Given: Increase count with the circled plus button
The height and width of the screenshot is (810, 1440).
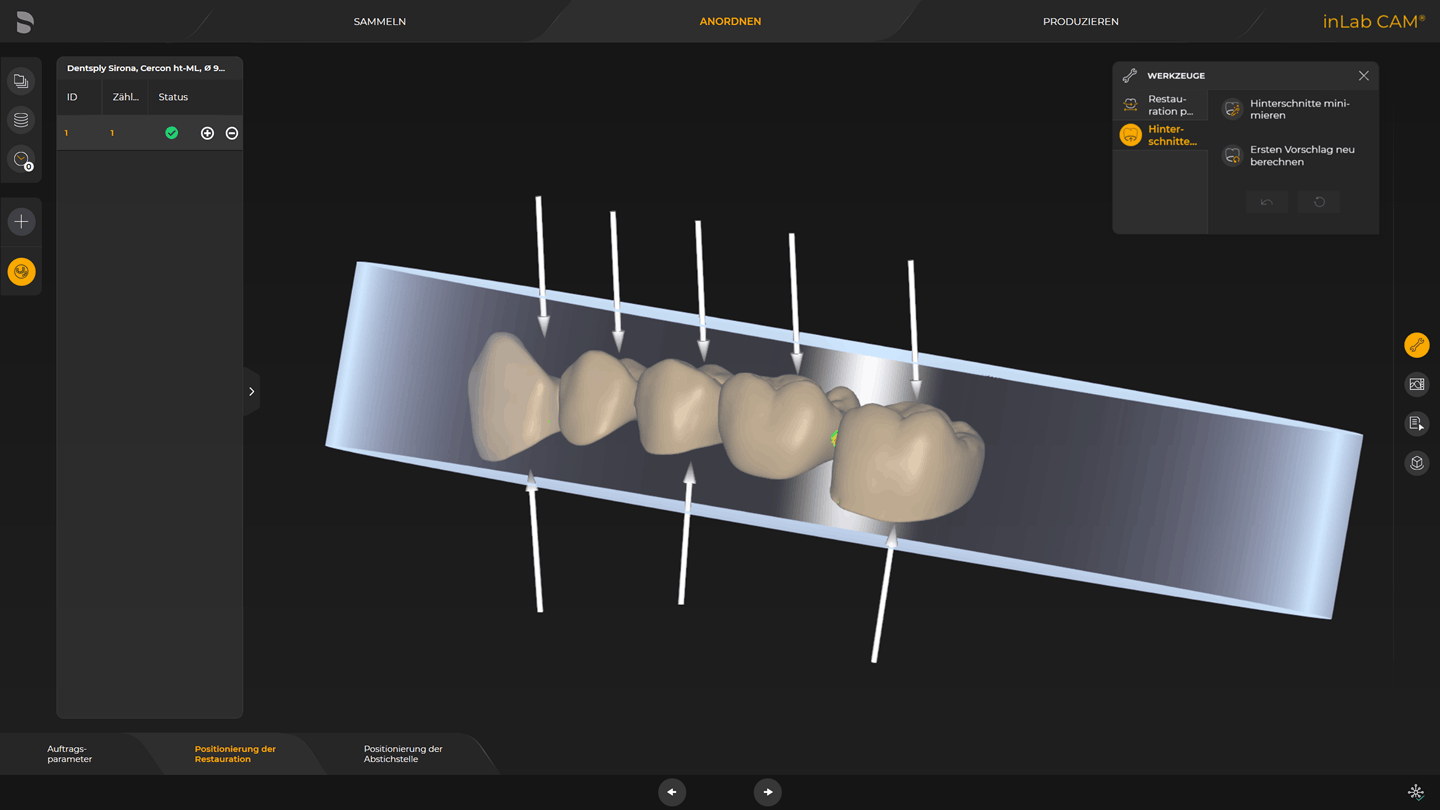Looking at the screenshot, I should tap(207, 133).
